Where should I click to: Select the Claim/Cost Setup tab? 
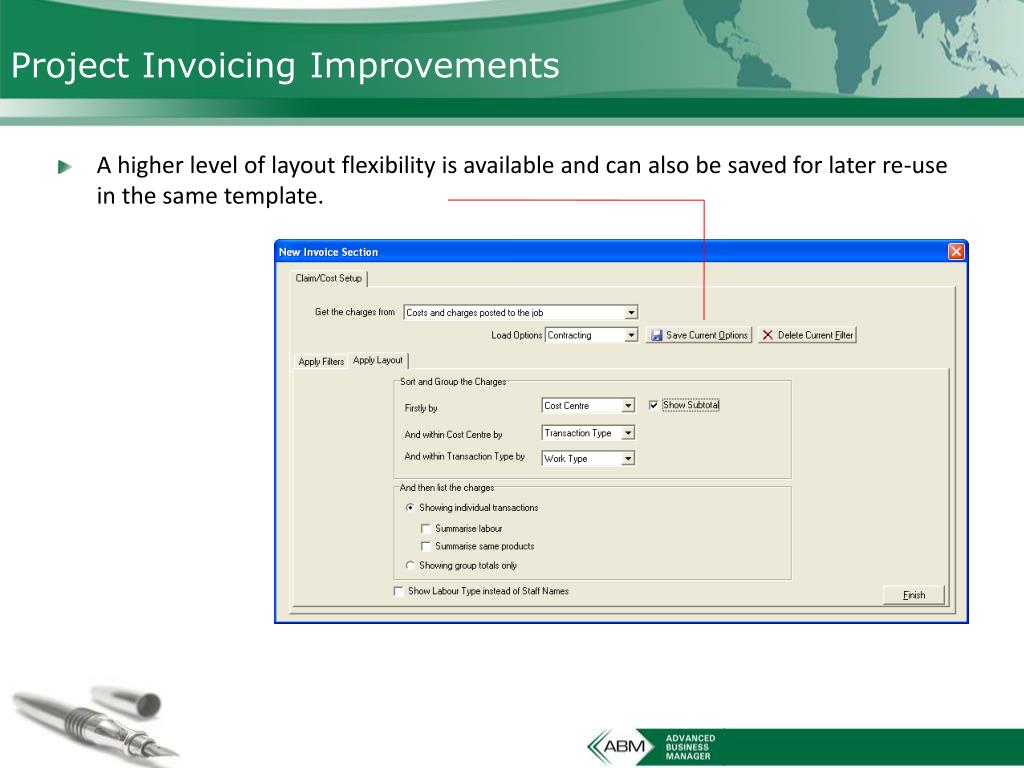click(x=328, y=278)
